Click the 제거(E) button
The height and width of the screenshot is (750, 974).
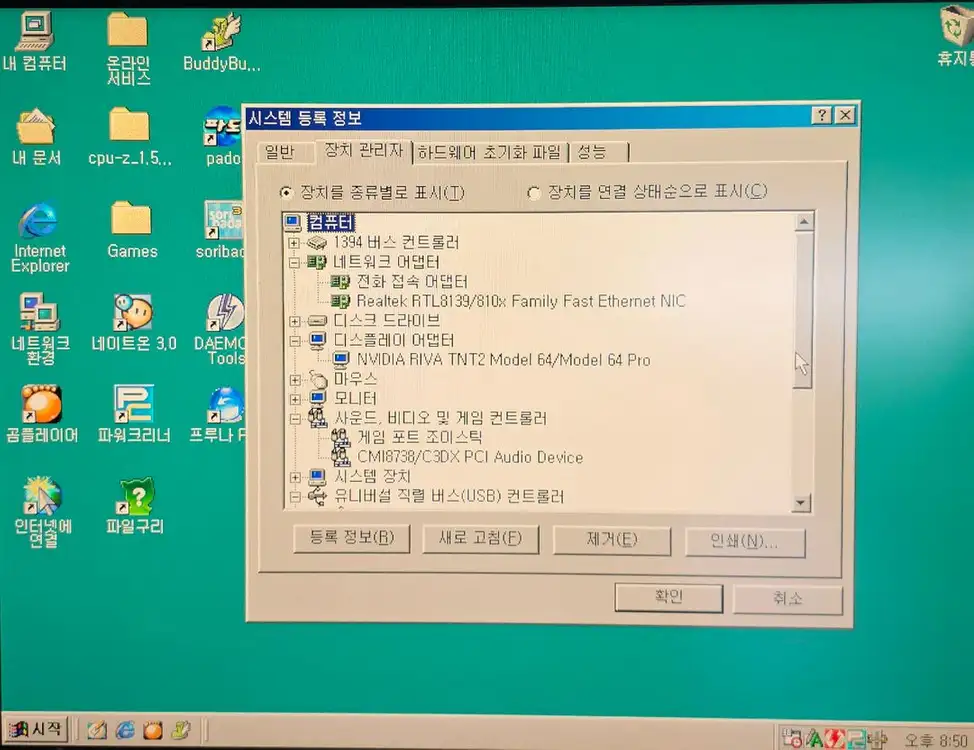click(x=612, y=539)
